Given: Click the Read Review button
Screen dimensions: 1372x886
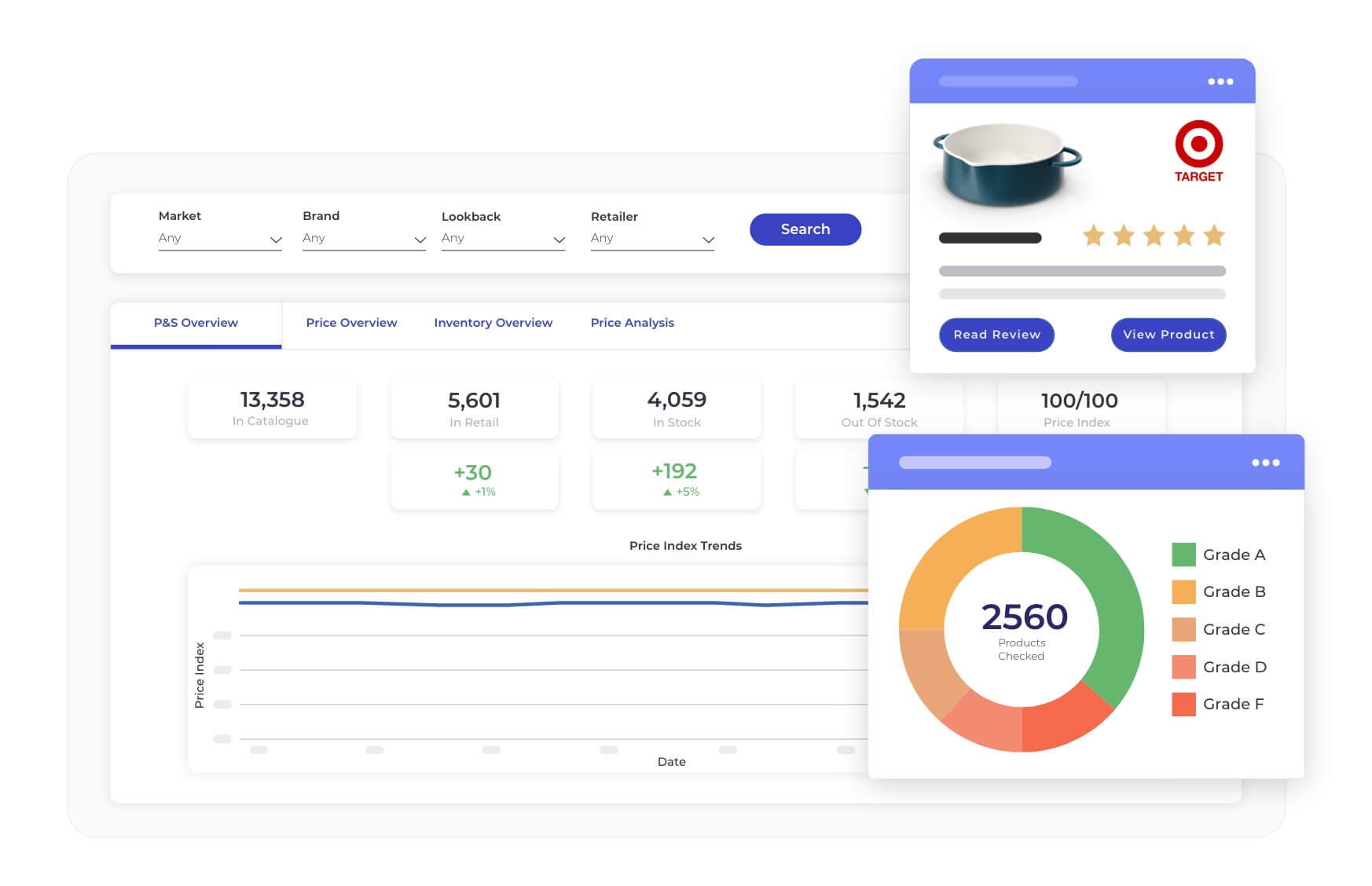Looking at the screenshot, I should 996,335.
